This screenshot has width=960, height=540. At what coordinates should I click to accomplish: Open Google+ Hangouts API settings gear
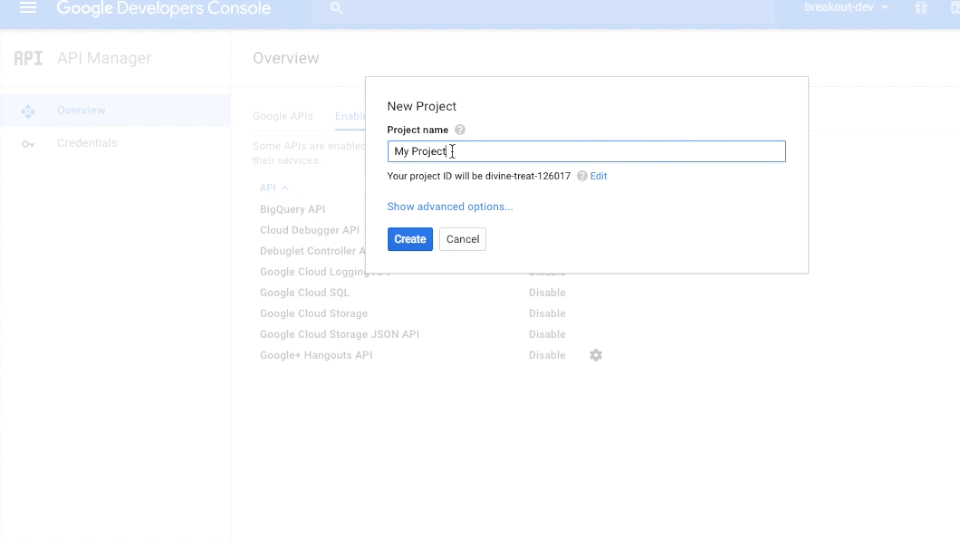(x=596, y=355)
